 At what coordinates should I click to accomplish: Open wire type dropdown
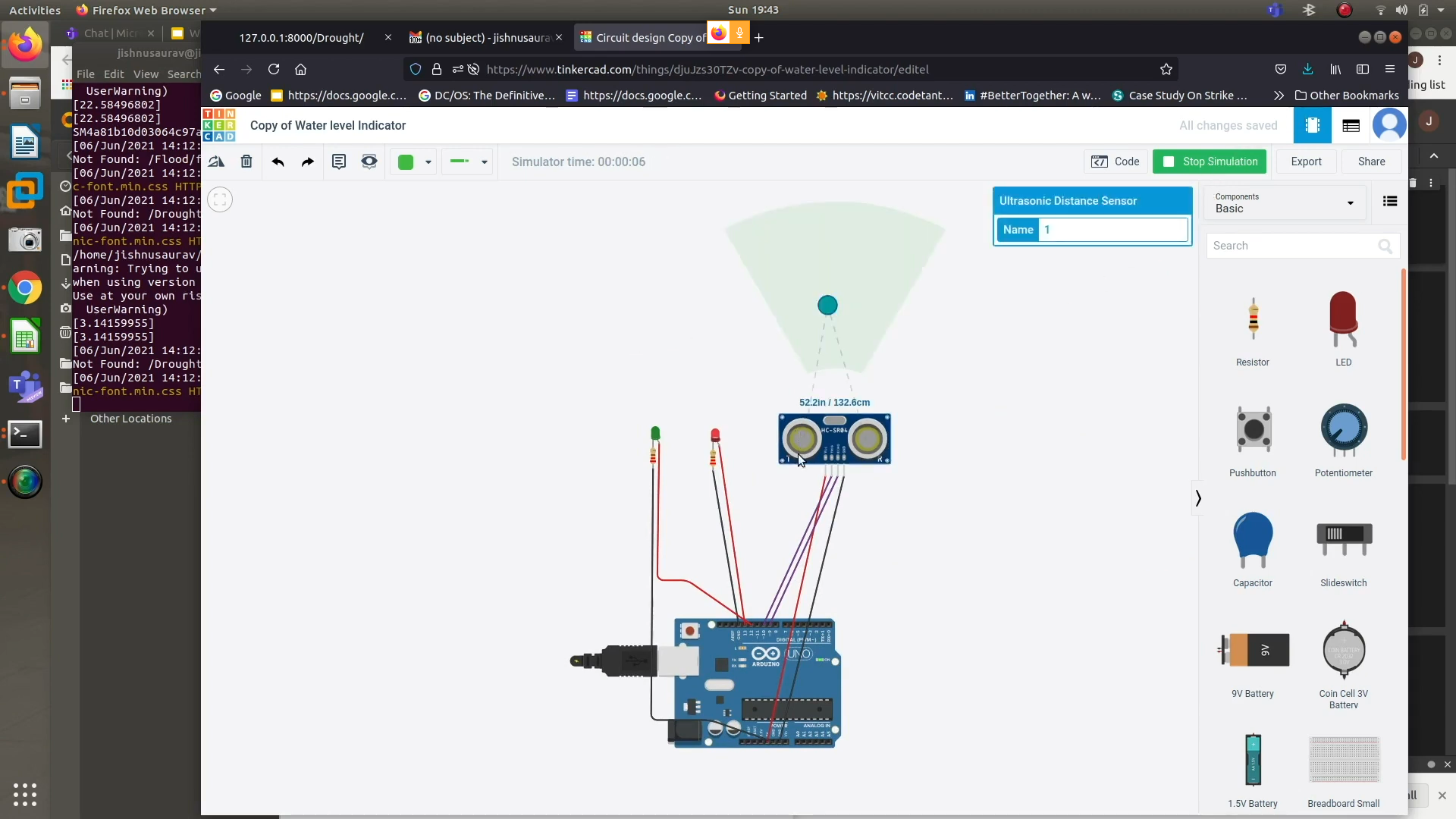click(x=484, y=162)
